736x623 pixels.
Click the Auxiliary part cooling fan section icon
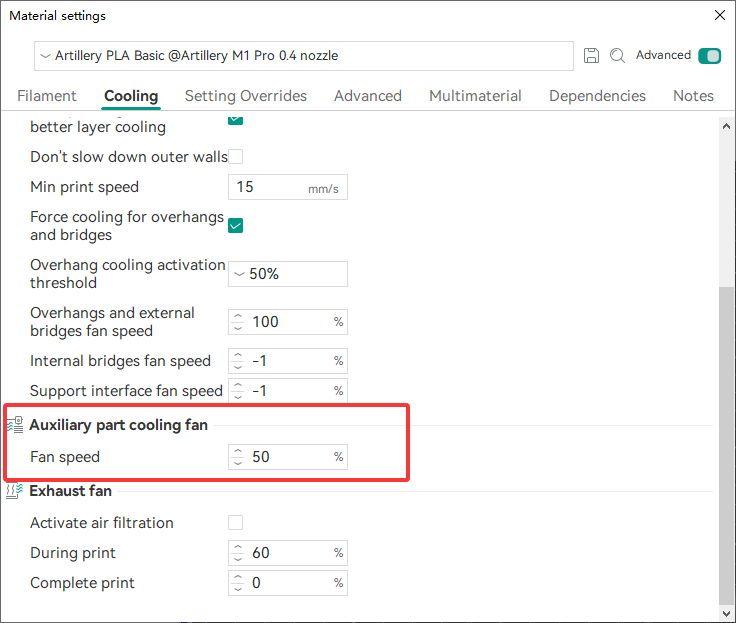click(15, 425)
